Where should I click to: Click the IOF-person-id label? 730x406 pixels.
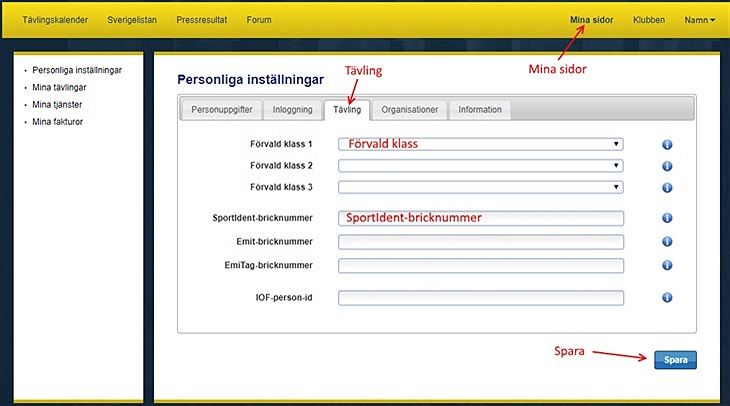coord(284,298)
